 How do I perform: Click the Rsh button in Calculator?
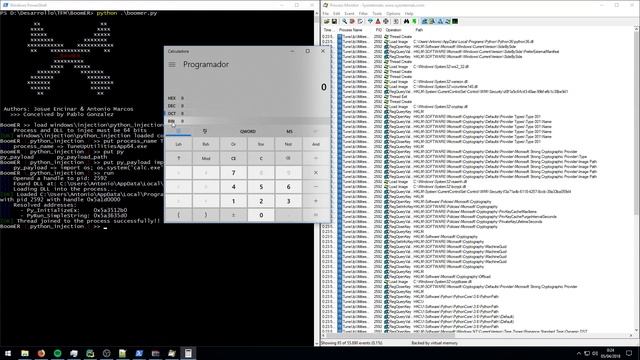[206, 144]
